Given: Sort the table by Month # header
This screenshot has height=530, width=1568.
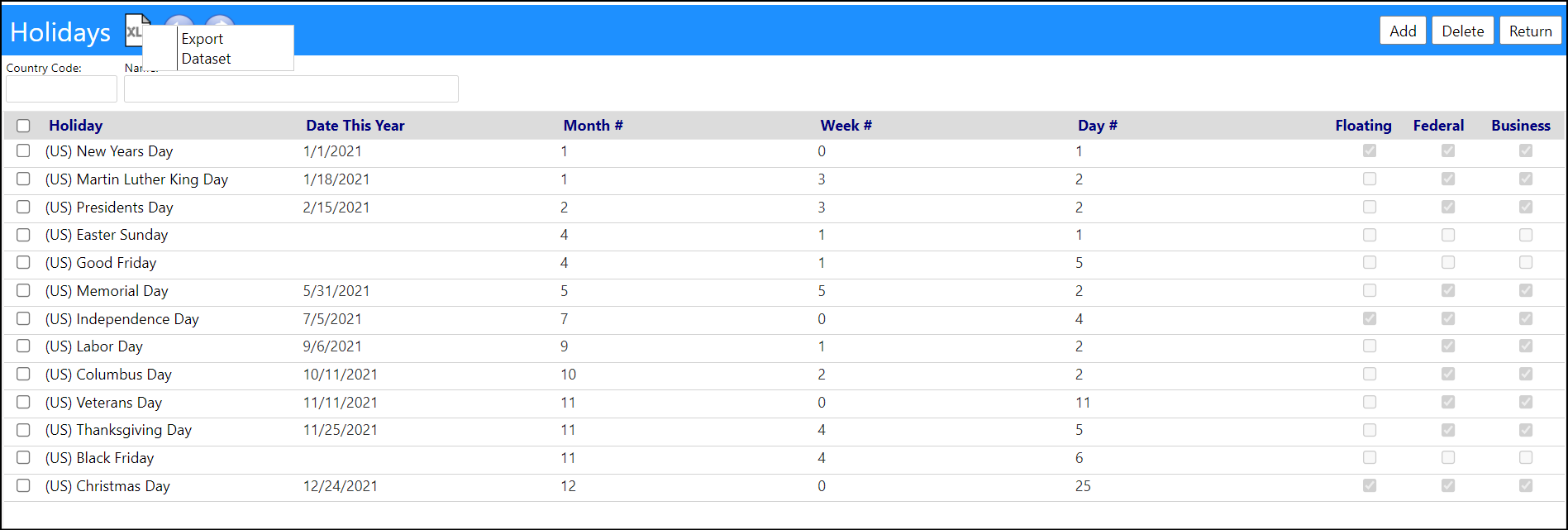Looking at the screenshot, I should point(593,126).
